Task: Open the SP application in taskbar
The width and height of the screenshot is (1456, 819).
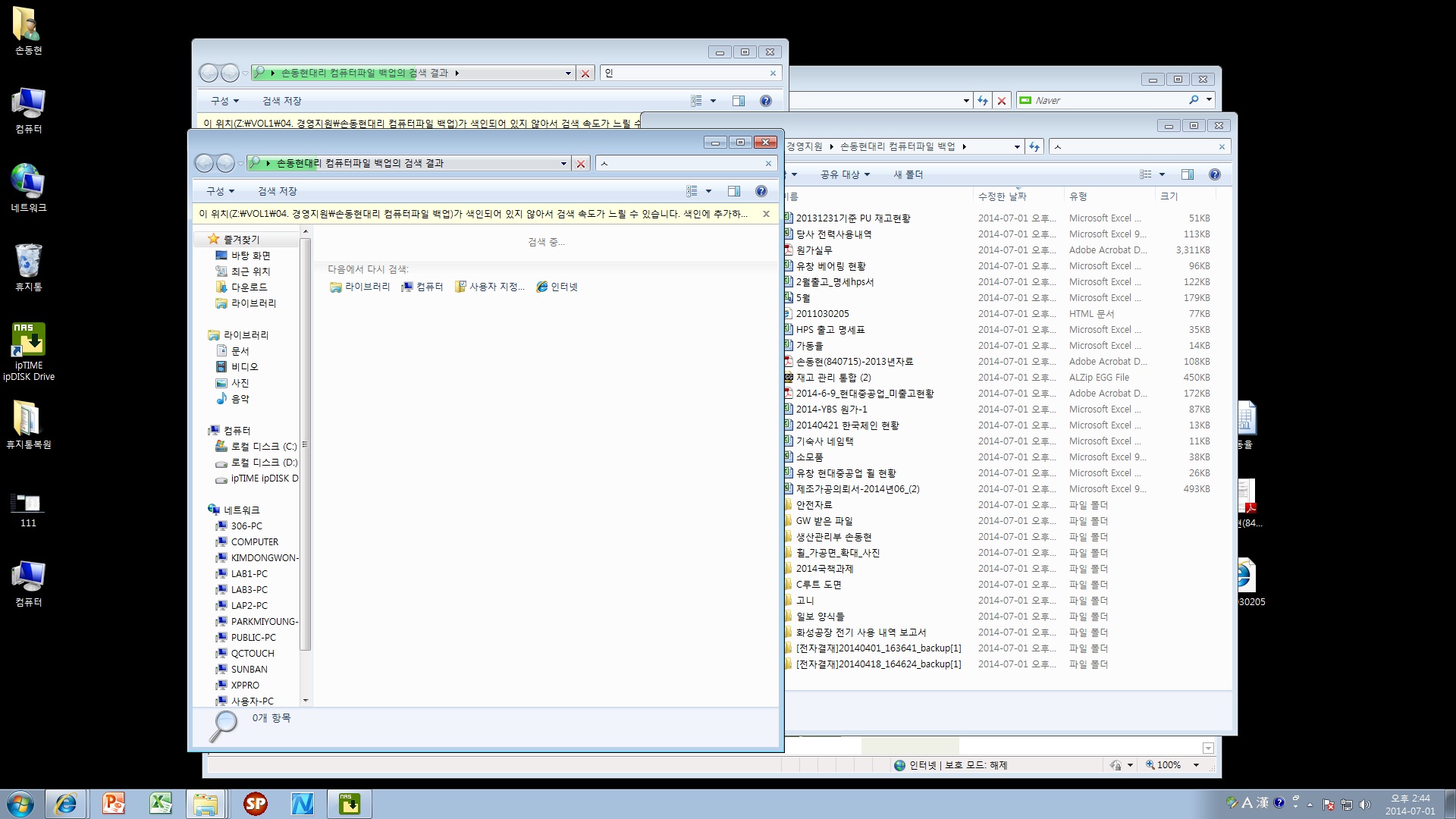Action: click(256, 803)
